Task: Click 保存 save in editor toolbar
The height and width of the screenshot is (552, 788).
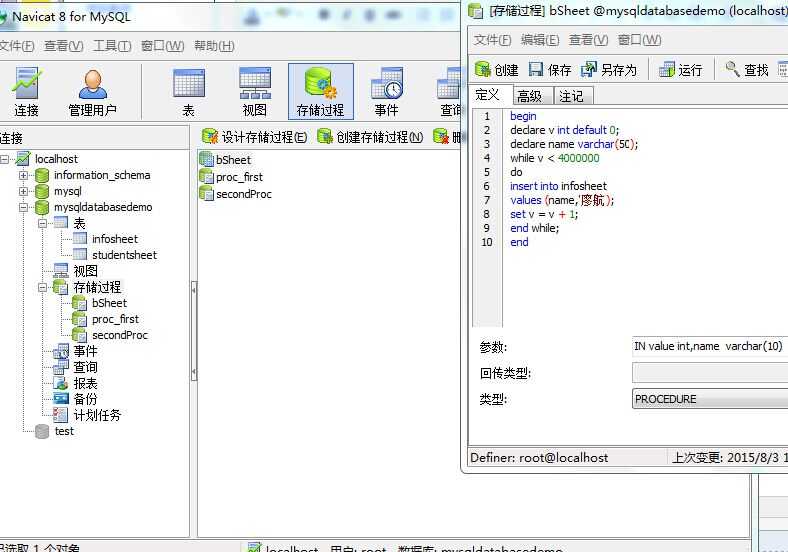Action: (x=550, y=69)
